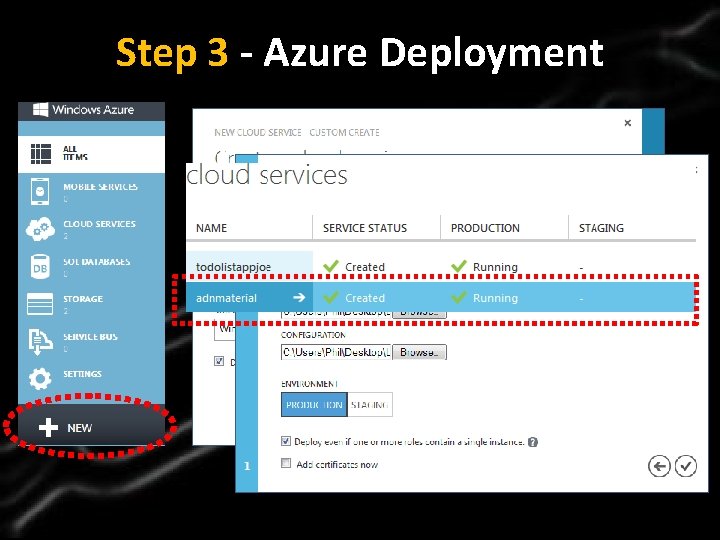The width and height of the screenshot is (720, 540).
Task: Click arrow next to adnmaterial
Action: [299, 298]
